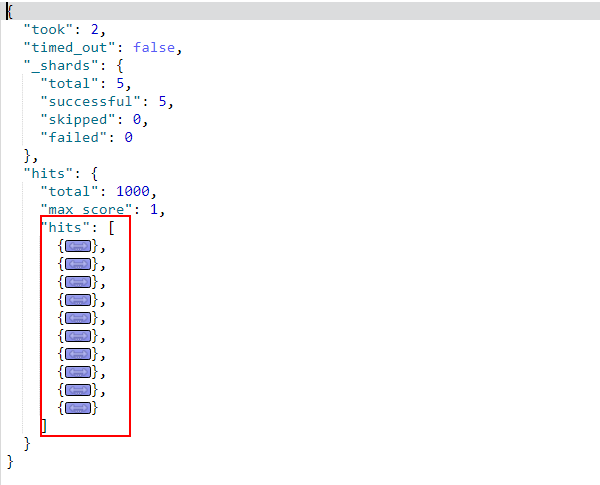600x485 pixels.
Task: Place cursor at the opening brace on first line
Action: click(x=9, y=11)
